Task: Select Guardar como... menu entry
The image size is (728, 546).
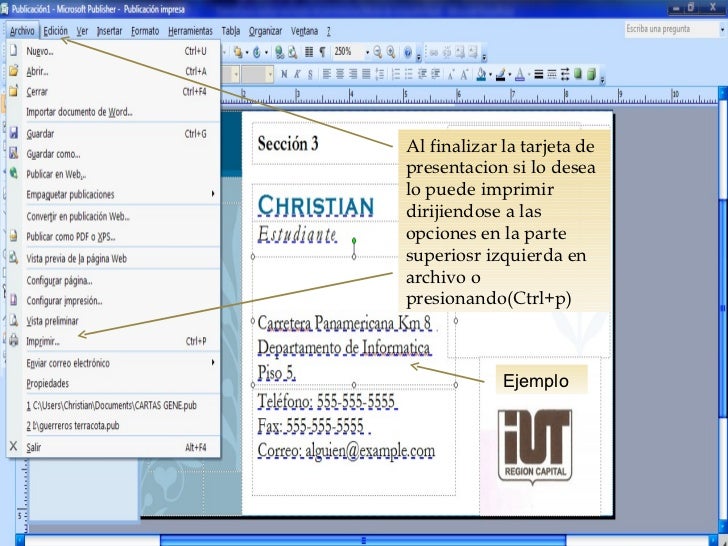Action: 113,154
